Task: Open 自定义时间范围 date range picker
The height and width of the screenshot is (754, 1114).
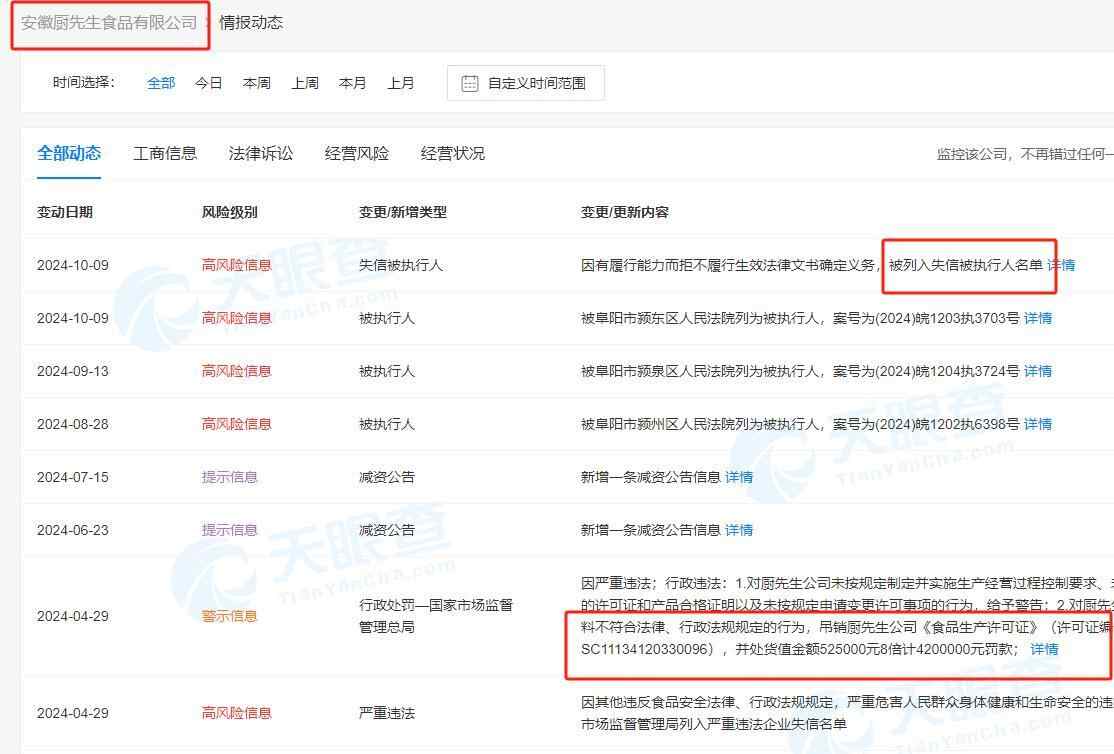Action: click(x=536, y=83)
